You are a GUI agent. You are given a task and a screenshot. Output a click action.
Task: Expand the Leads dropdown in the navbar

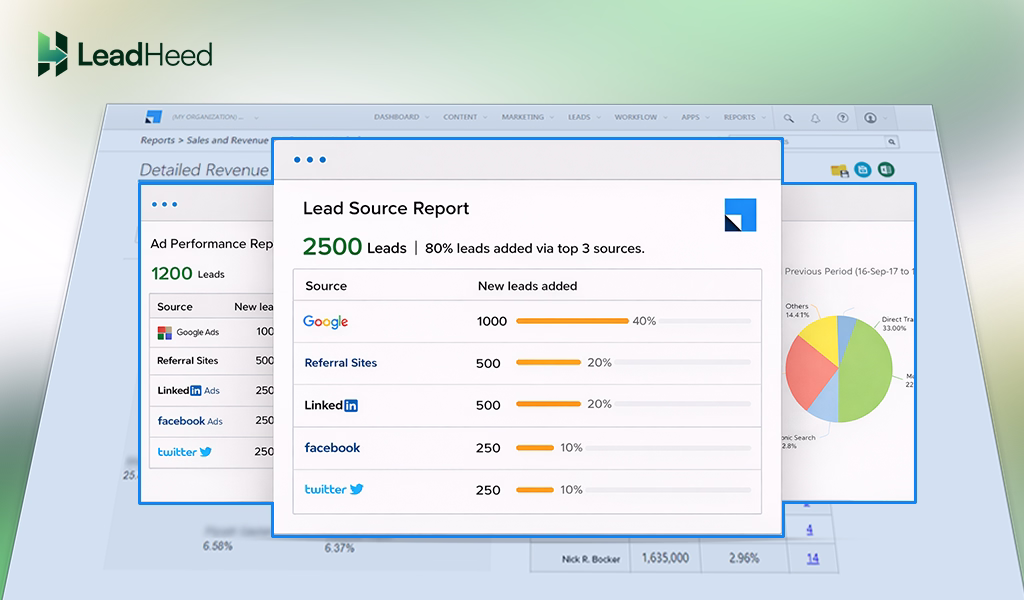(x=581, y=116)
